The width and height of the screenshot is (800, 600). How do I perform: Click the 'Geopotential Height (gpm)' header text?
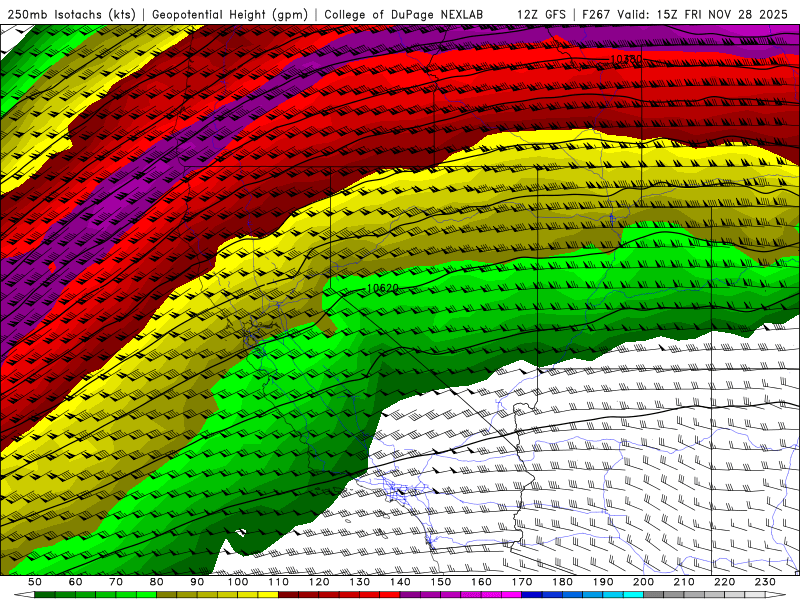(x=230, y=15)
